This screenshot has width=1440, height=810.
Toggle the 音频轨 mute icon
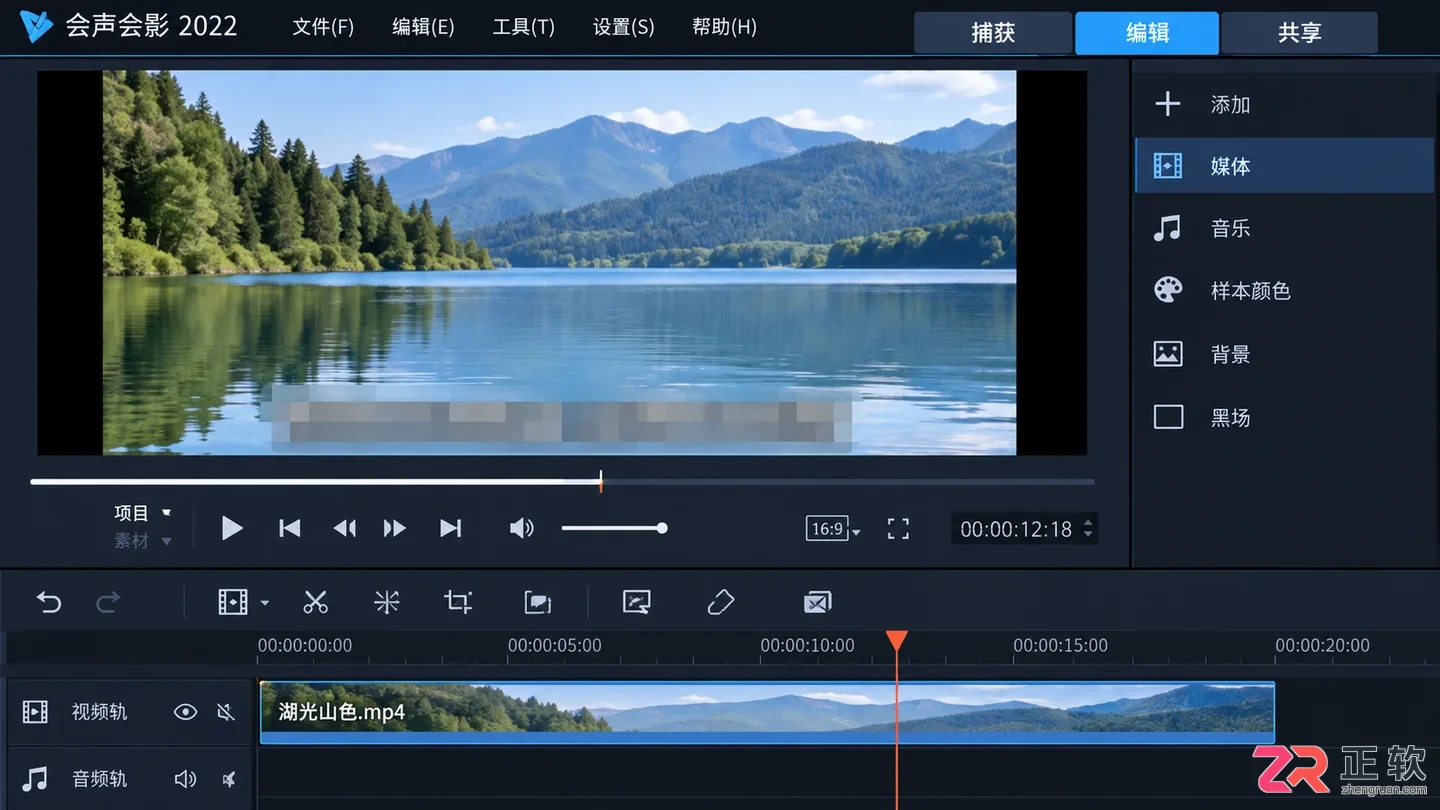coord(229,779)
